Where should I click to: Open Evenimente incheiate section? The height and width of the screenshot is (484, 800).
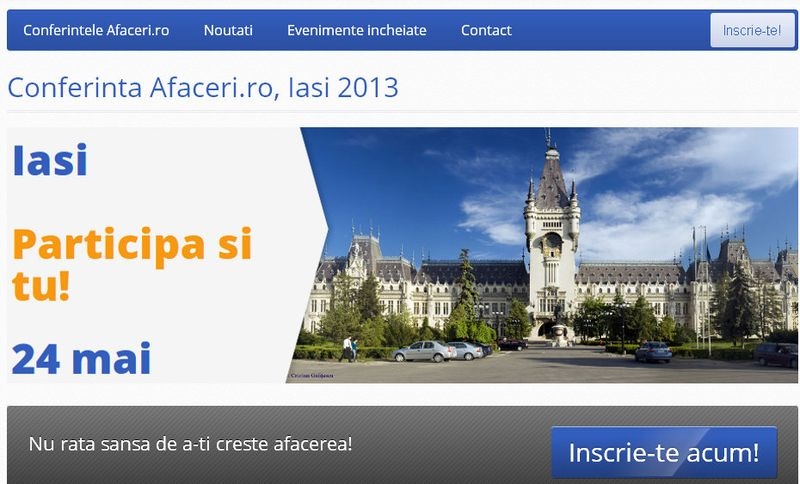[357, 31]
